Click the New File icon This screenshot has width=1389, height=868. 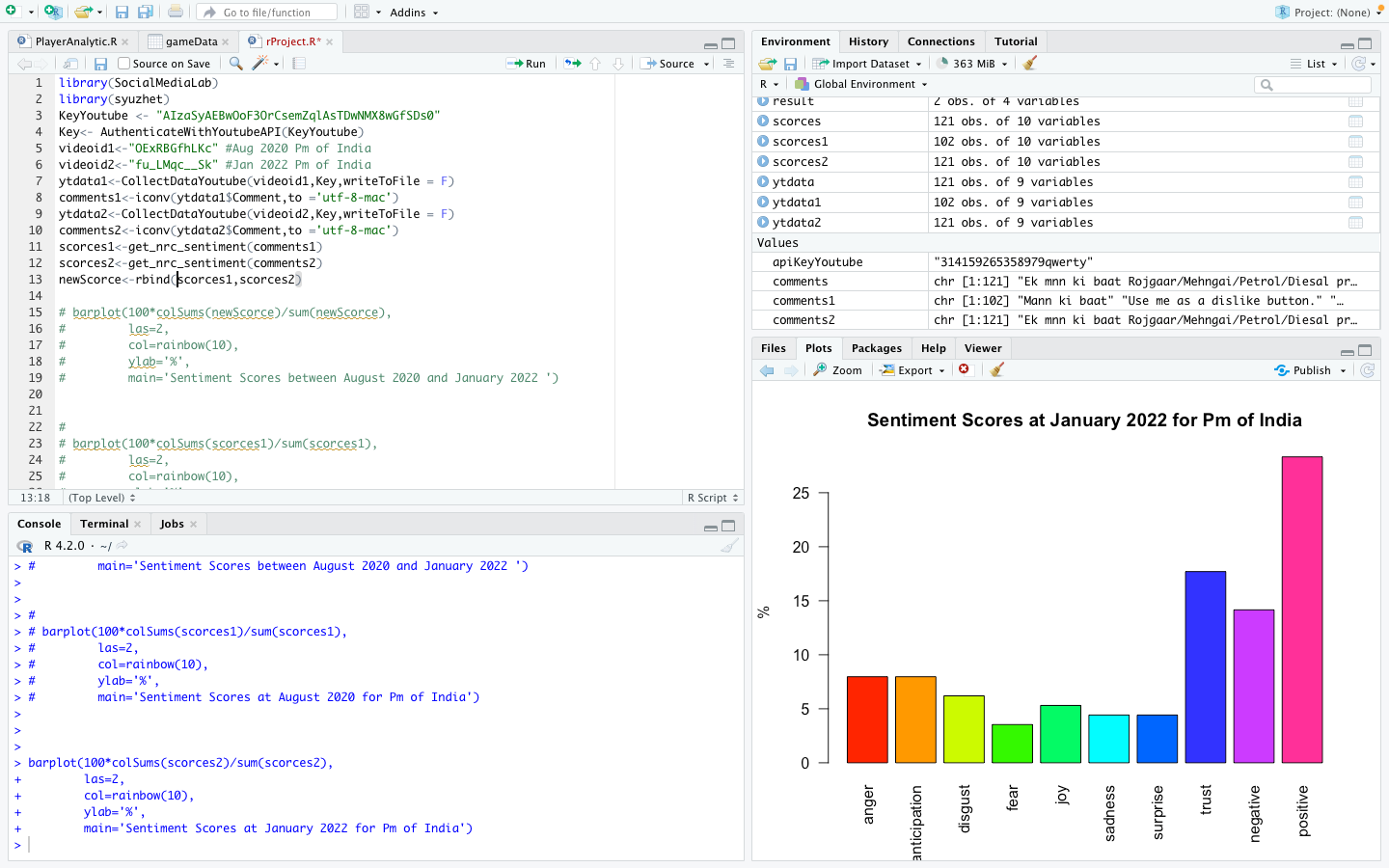pyautogui.click(x=11, y=12)
